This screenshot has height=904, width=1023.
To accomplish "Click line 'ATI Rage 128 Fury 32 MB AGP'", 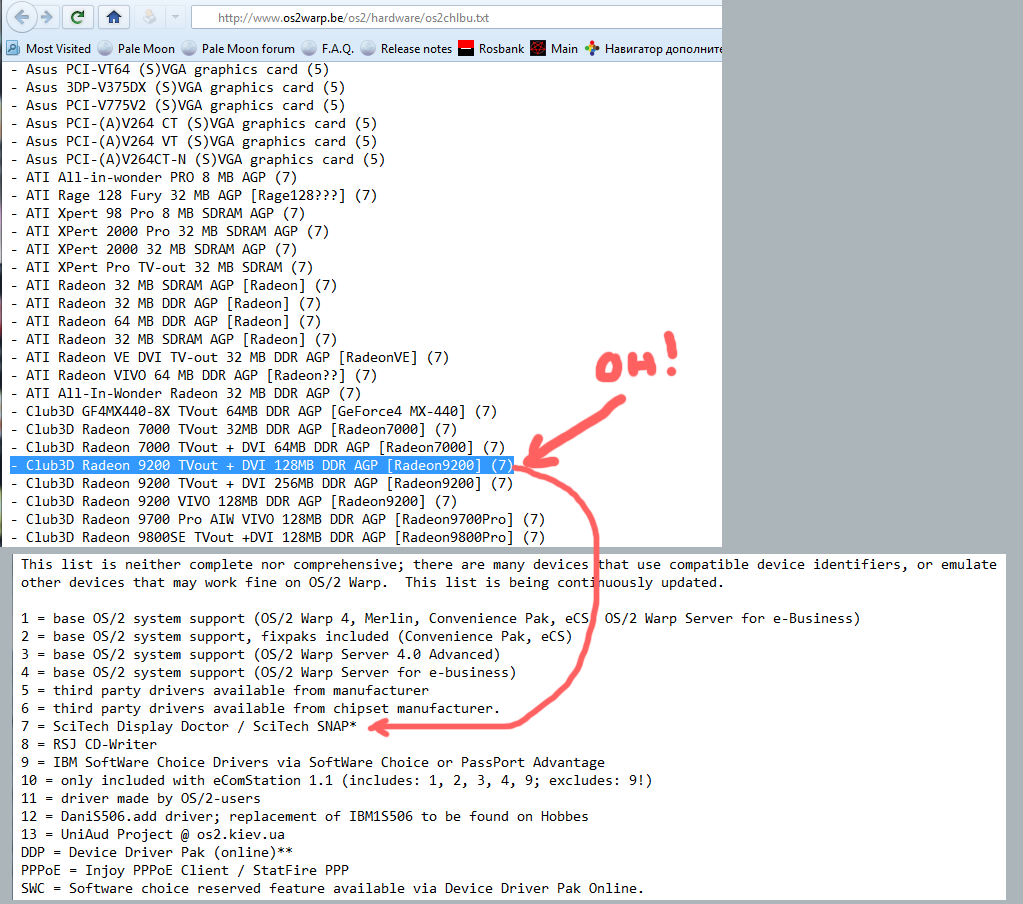I will click(x=194, y=196).
